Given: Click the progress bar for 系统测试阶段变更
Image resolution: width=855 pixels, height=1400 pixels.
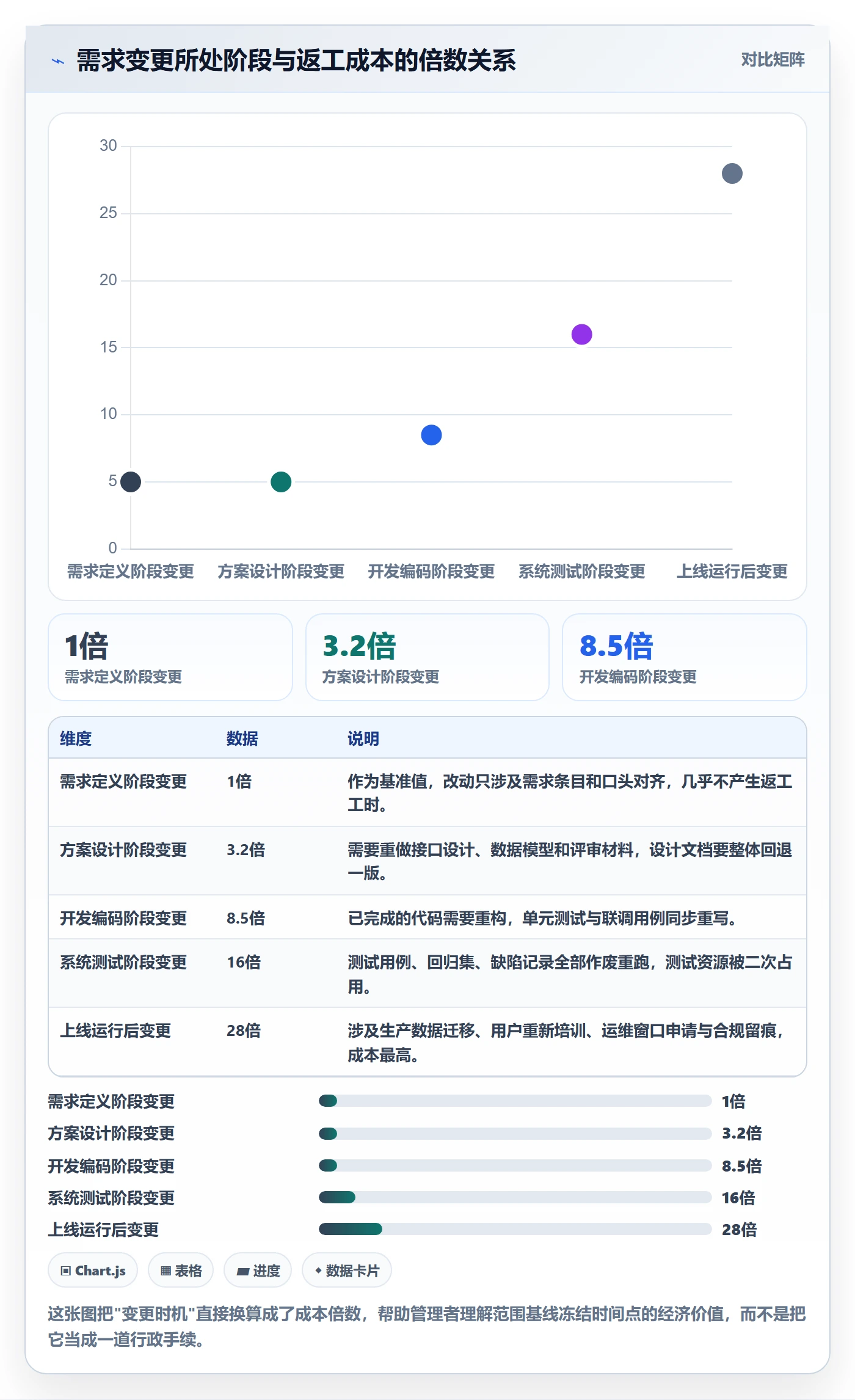Looking at the screenshot, I should pos(515,1197).
